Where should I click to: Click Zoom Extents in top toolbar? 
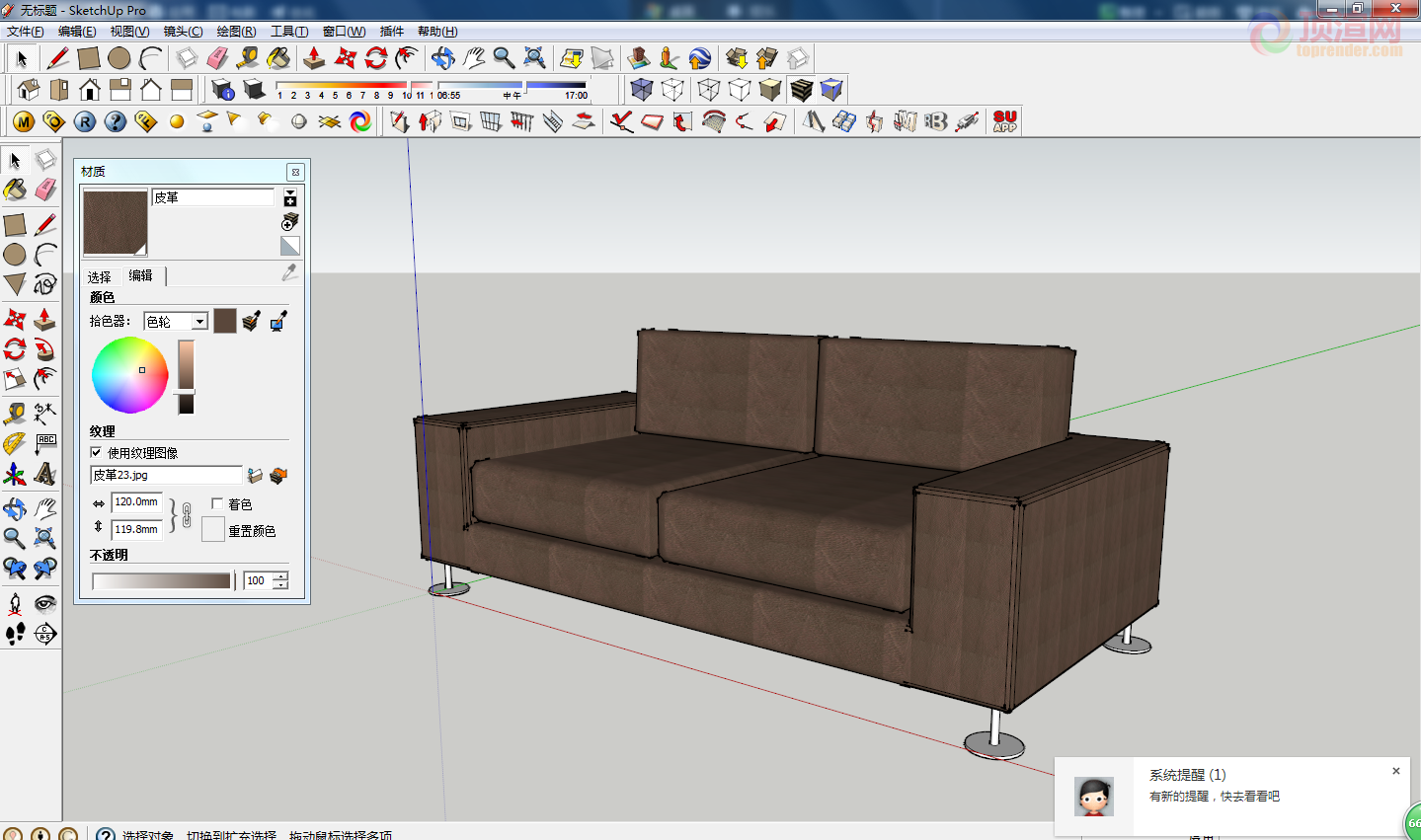click(534, 58)
